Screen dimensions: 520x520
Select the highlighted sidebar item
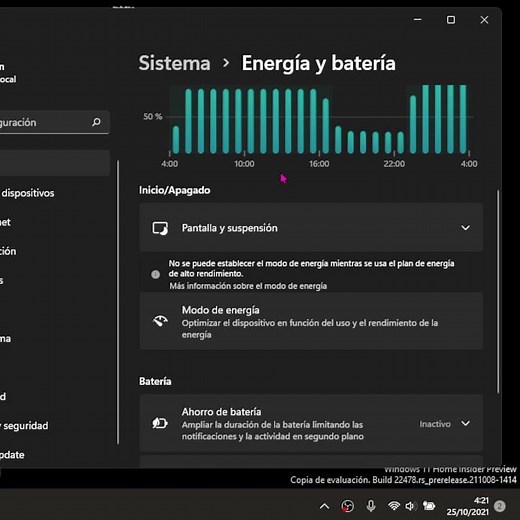[55, 163]
